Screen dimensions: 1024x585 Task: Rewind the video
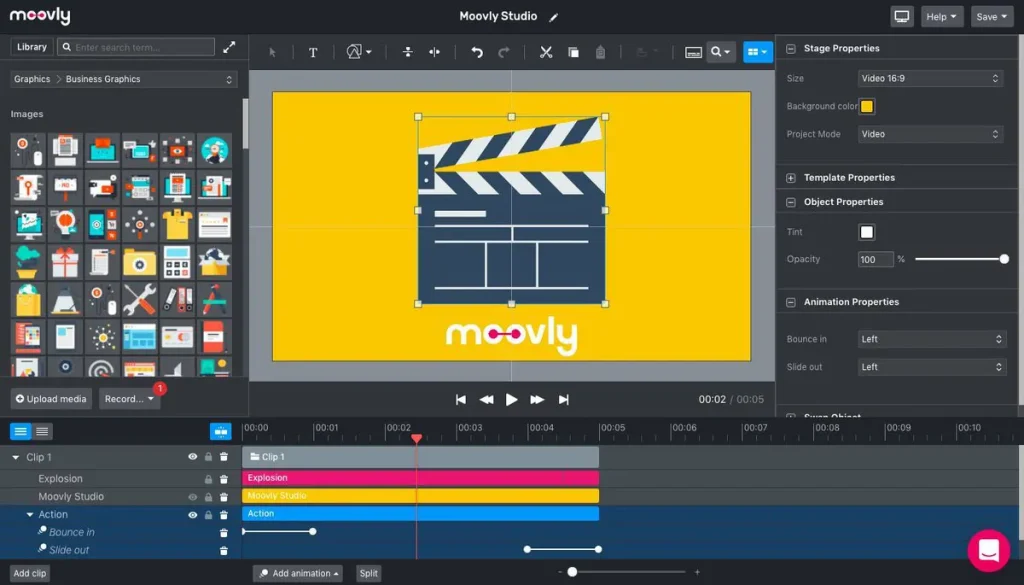point(487,400)
